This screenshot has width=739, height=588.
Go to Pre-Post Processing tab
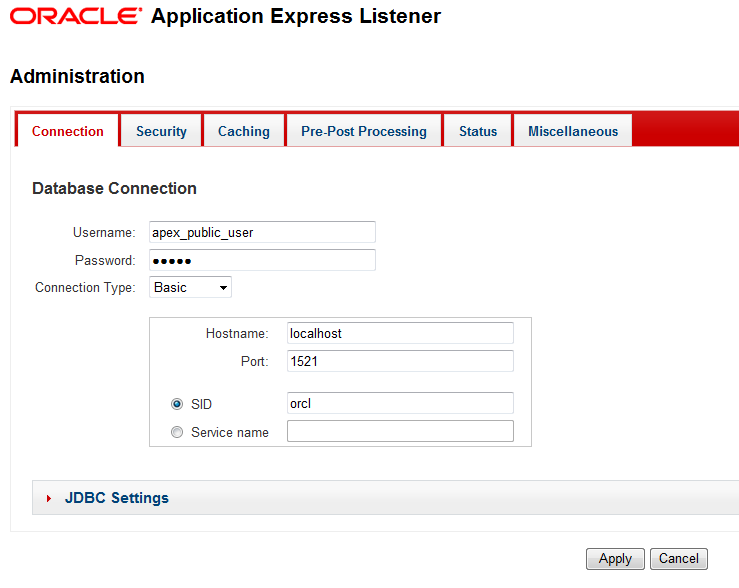tap(364, 131)
